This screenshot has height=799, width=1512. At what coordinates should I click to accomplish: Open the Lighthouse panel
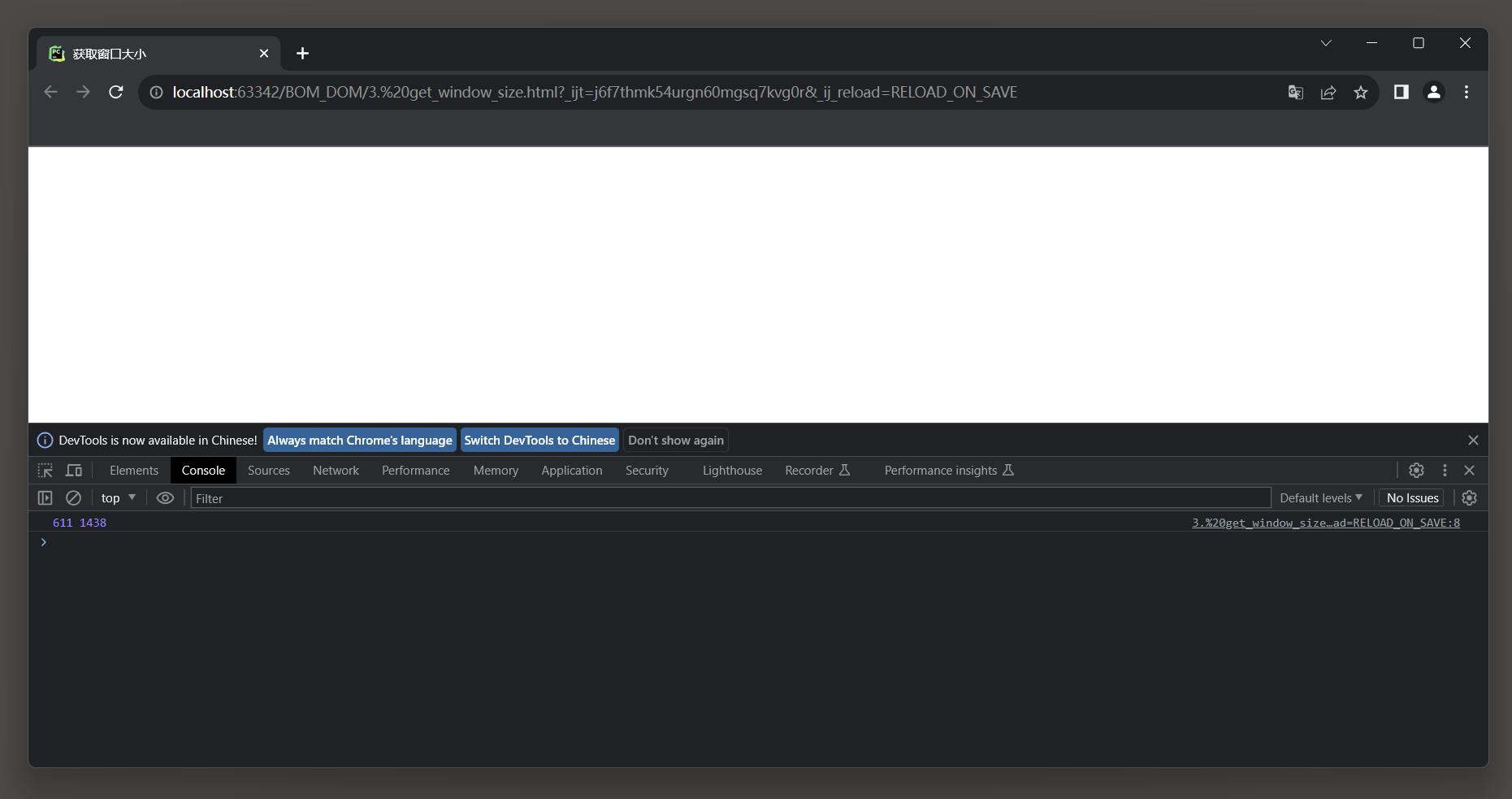(732, 471)
